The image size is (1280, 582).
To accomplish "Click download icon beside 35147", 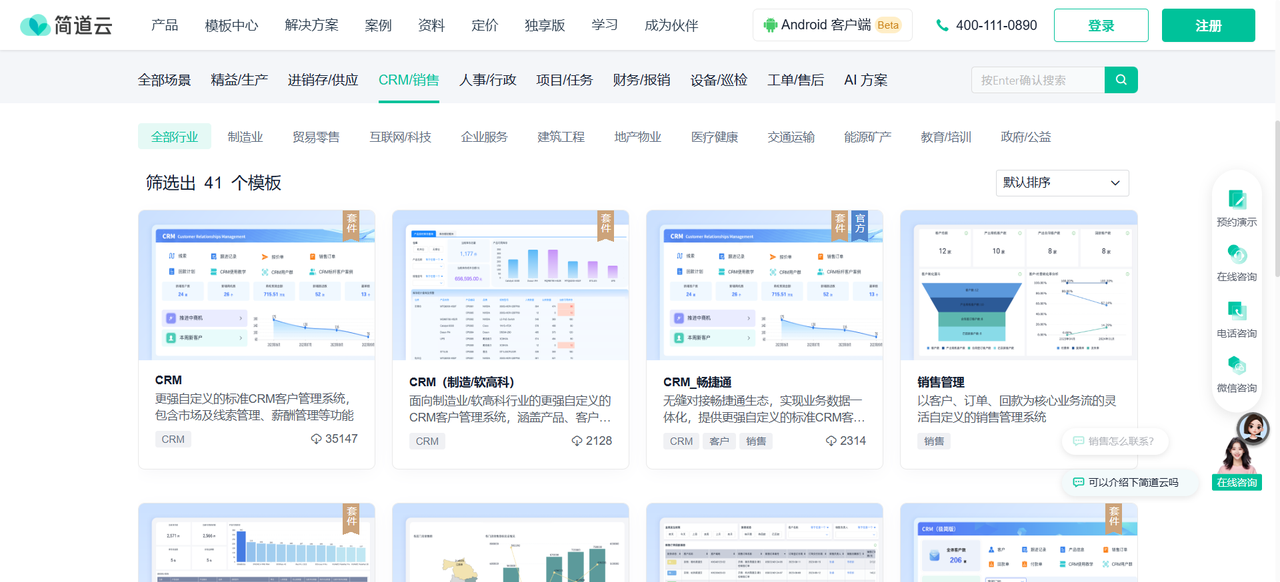I will (316, 439).
